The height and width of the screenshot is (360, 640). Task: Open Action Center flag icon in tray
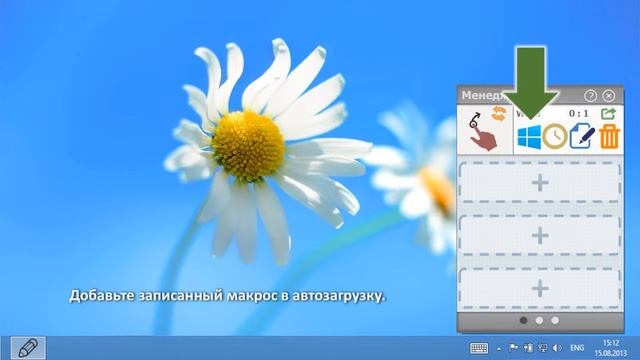click(x=513, y=348)
